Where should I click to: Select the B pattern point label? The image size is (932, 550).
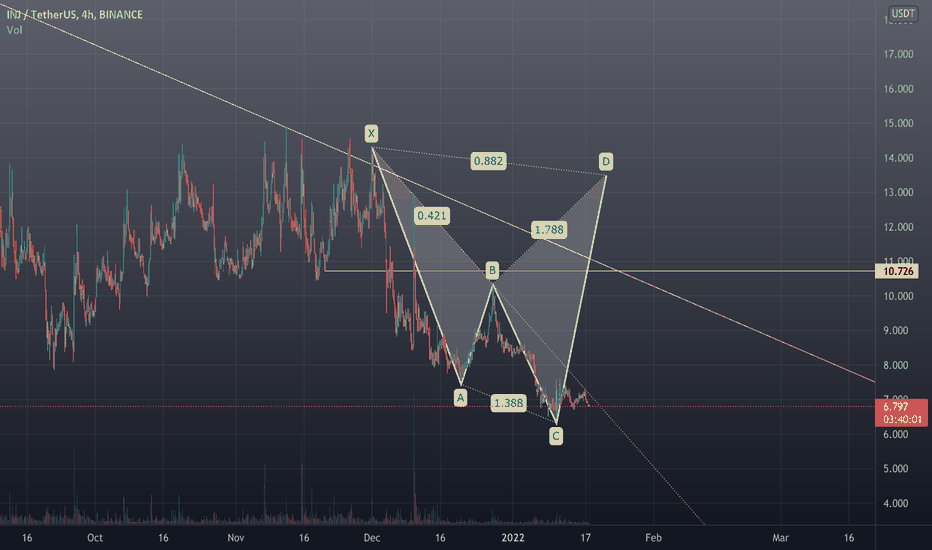point(492,271)
